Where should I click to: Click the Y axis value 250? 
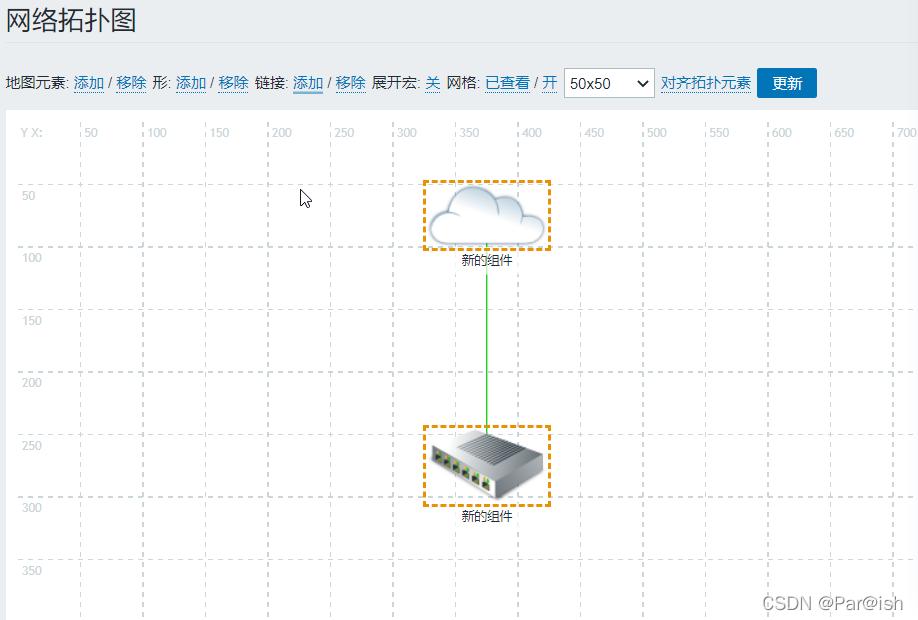click(x=32, y=446)
